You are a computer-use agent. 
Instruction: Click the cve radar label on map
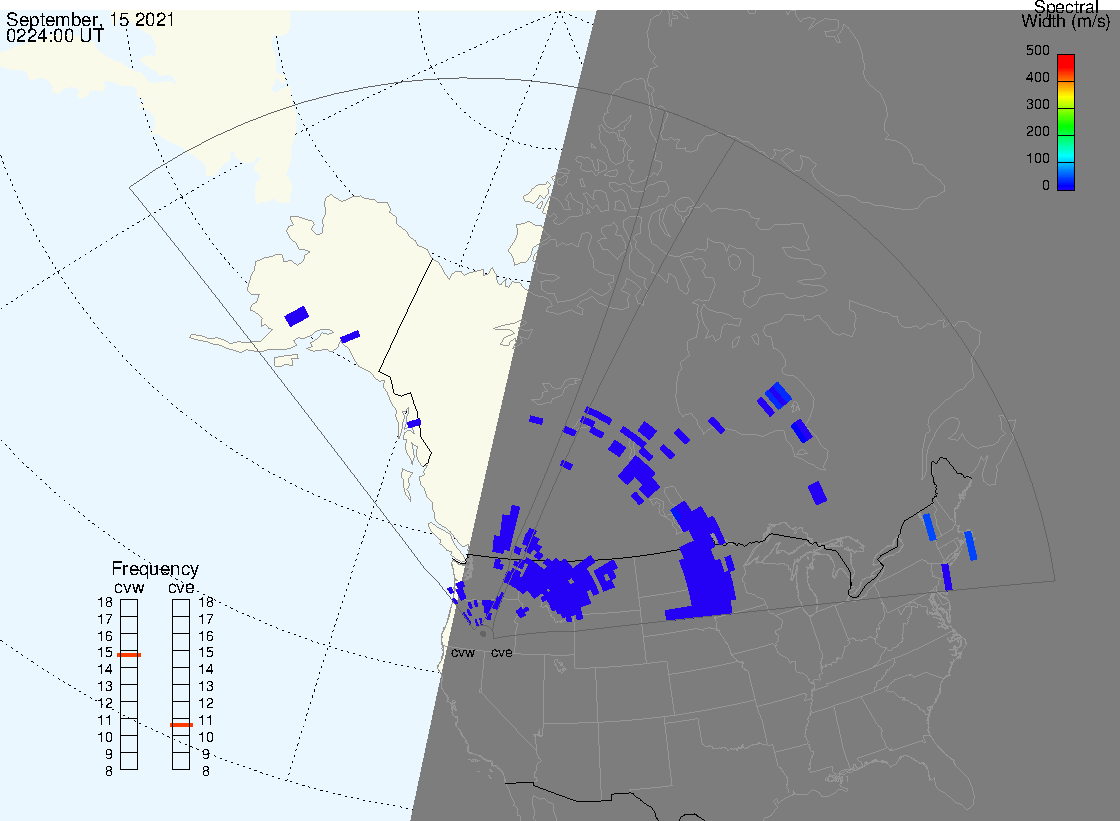coord(501,653)
